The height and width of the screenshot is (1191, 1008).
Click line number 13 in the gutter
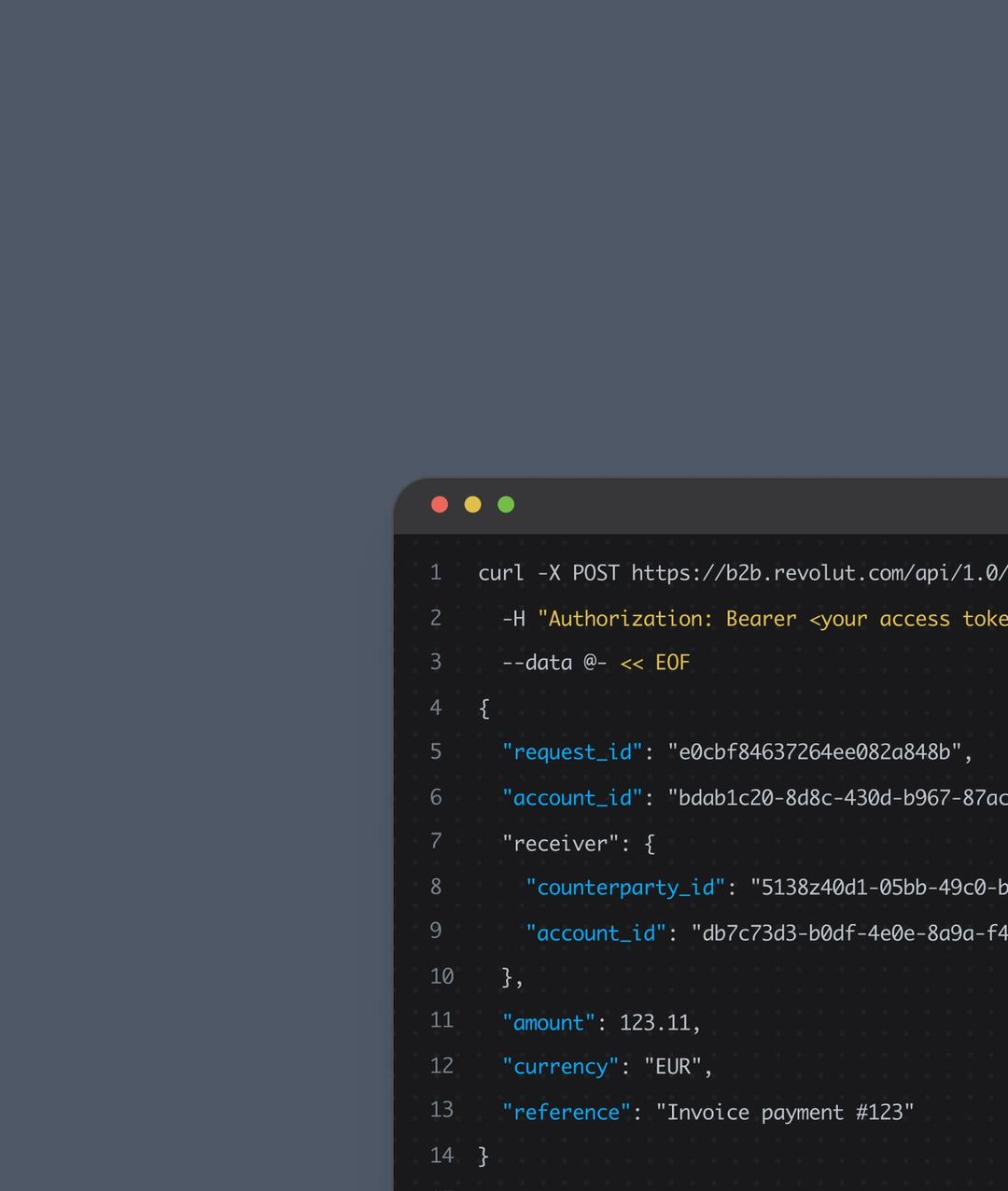[x=441, y=1110]
